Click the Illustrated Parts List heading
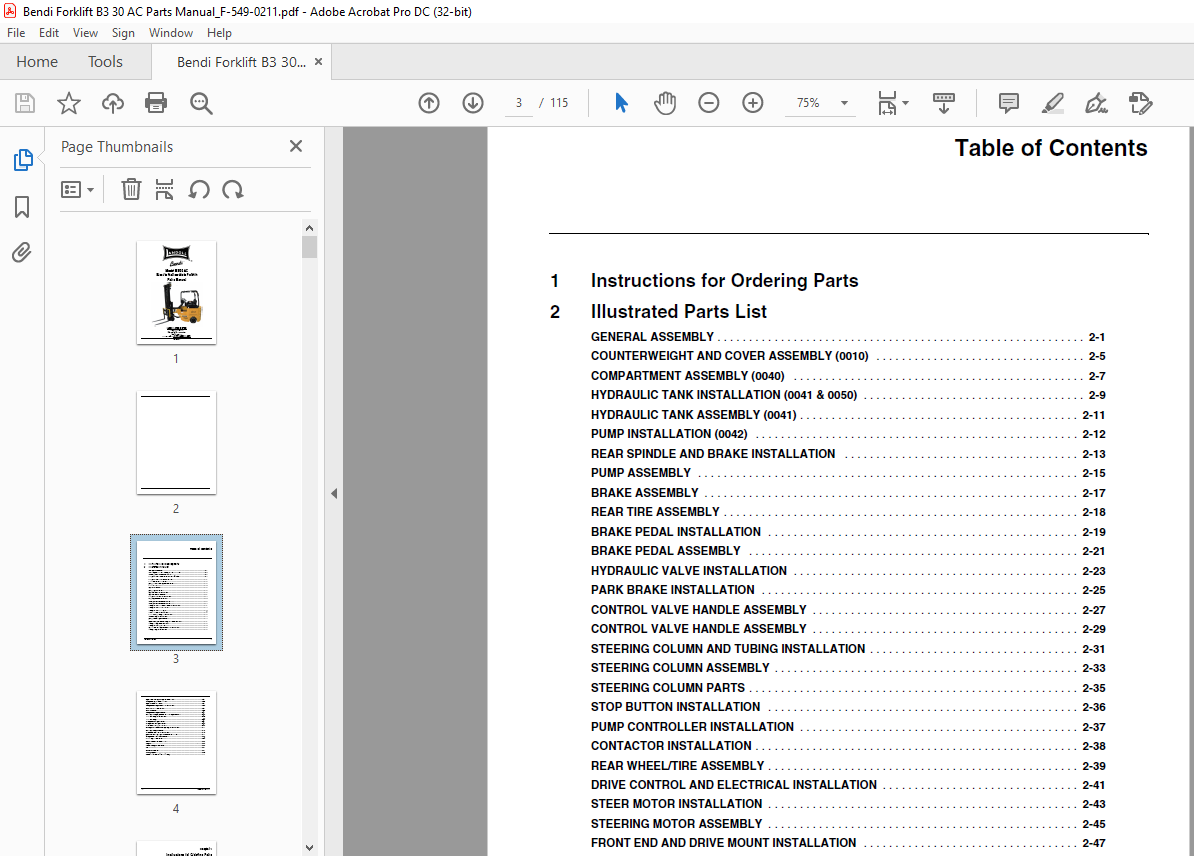This screenshot has height=856, width=1194. (678, 311)
